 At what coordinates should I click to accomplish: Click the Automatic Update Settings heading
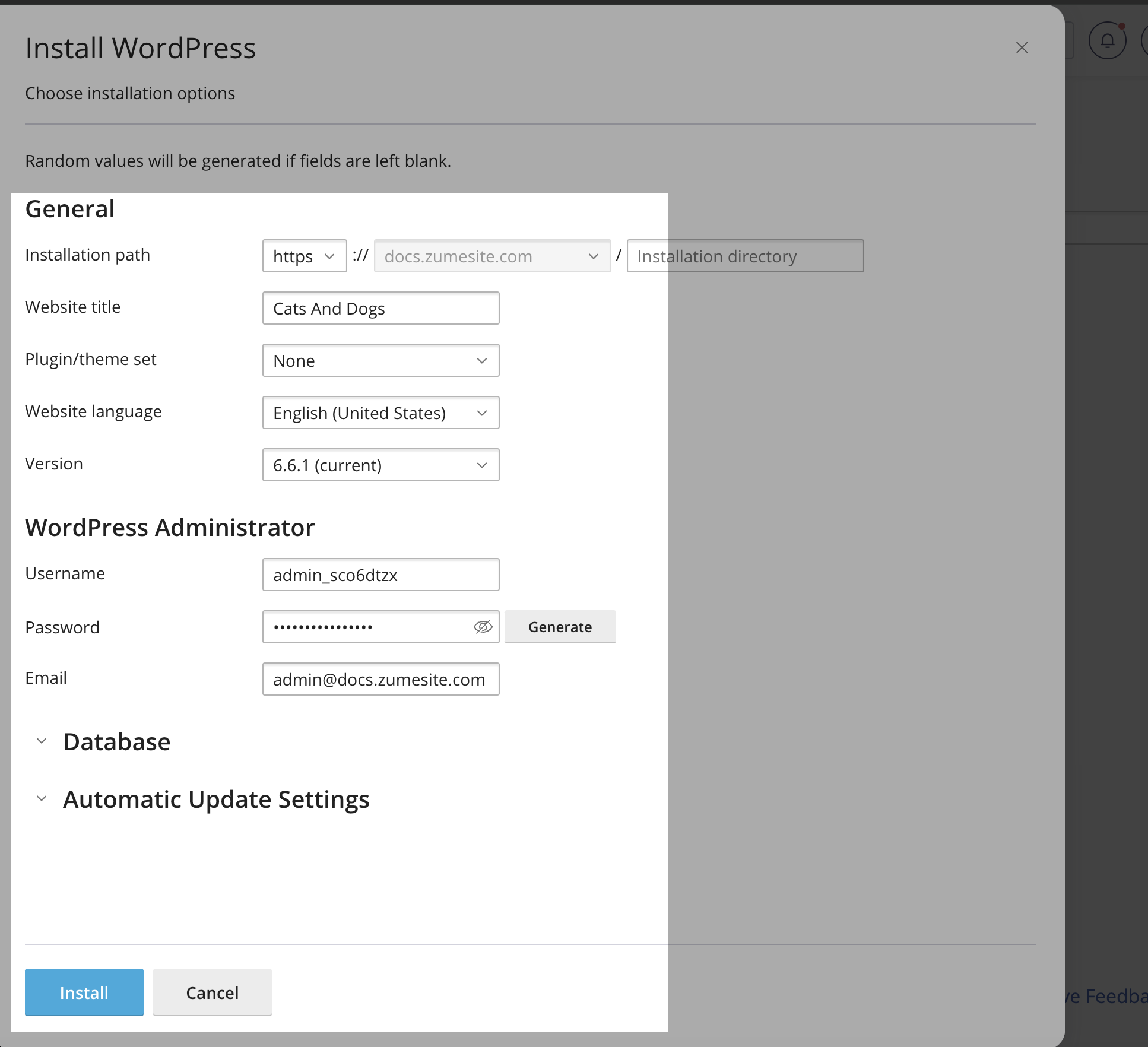pyautogui.click(x=216, y=799)
